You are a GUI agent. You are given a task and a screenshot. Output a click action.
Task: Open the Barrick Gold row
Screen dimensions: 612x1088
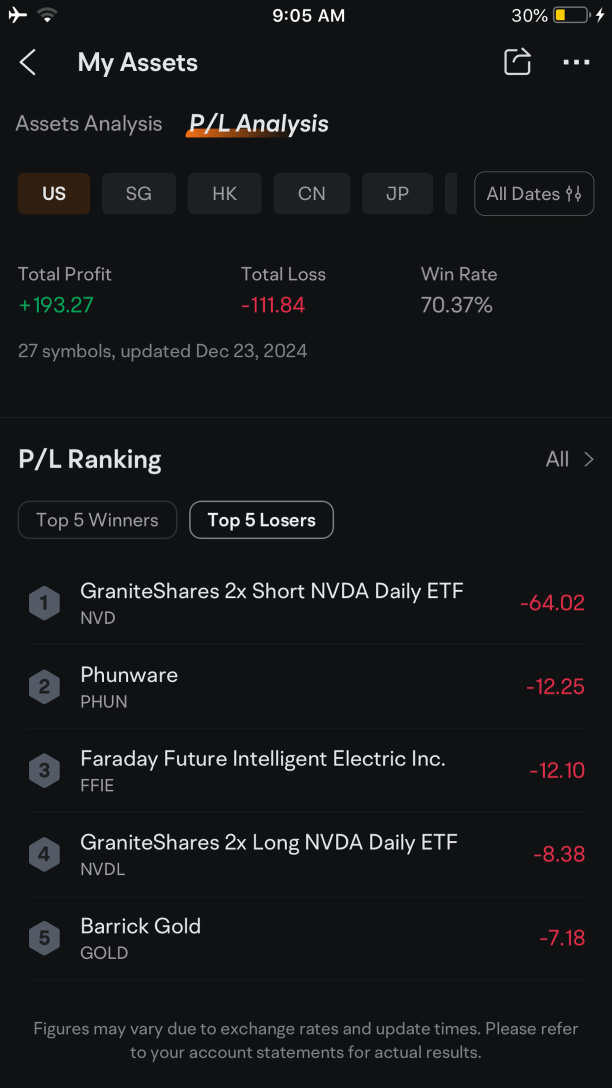coord(306,938)
